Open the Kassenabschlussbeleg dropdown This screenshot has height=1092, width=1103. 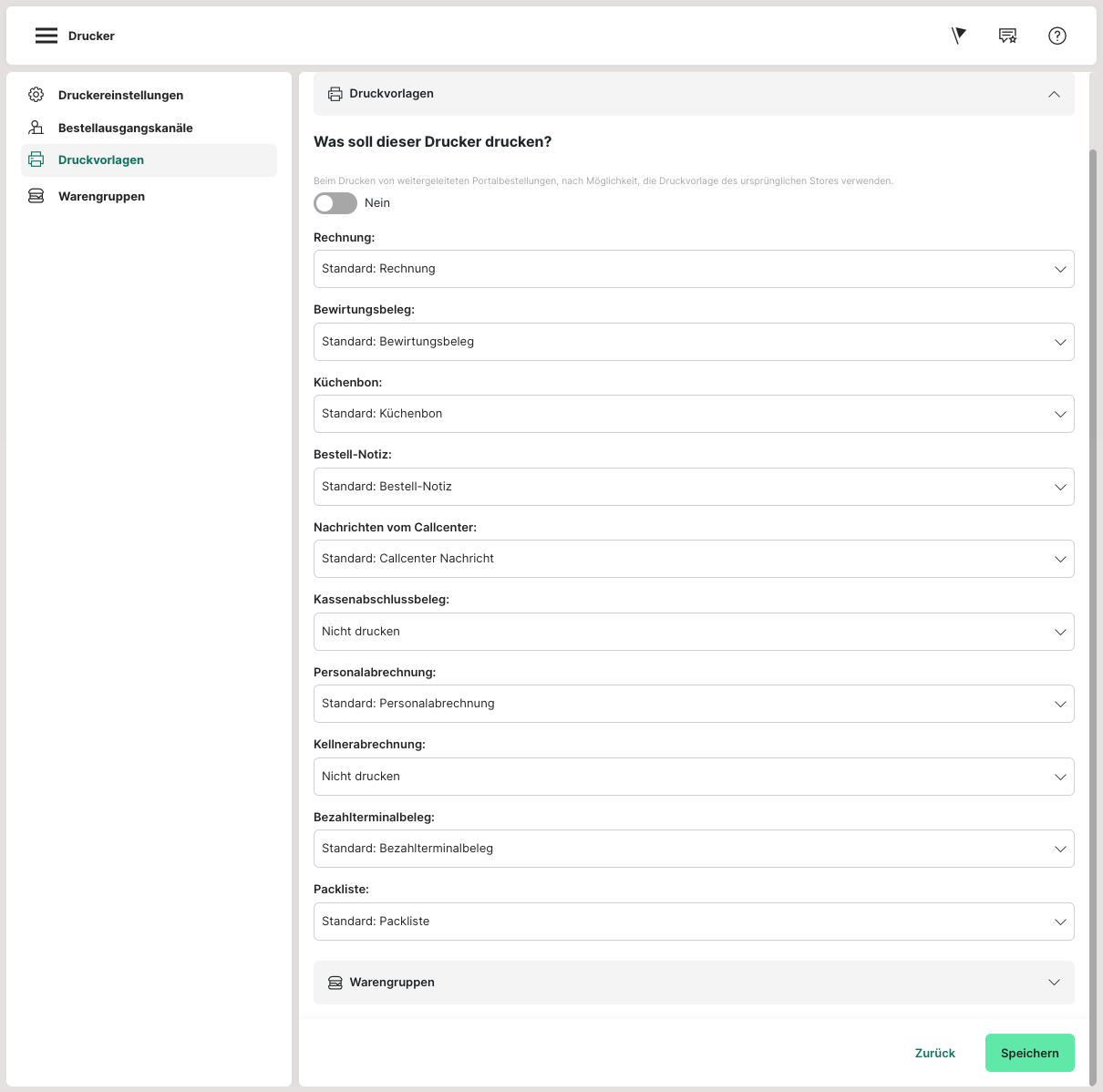(693, 632)
